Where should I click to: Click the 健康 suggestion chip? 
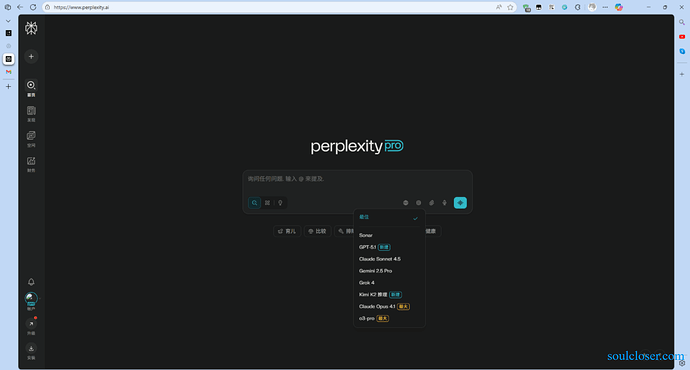[x=432, y=231]
